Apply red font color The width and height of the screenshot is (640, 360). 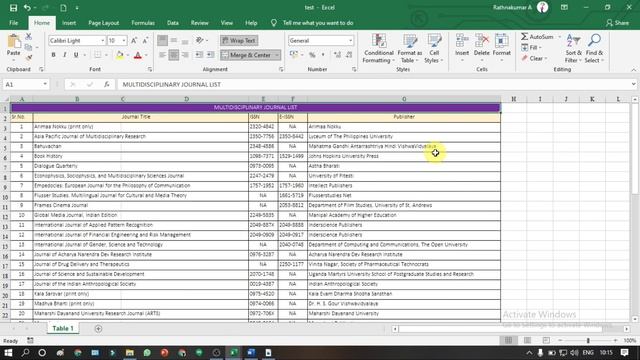[138, 55]
